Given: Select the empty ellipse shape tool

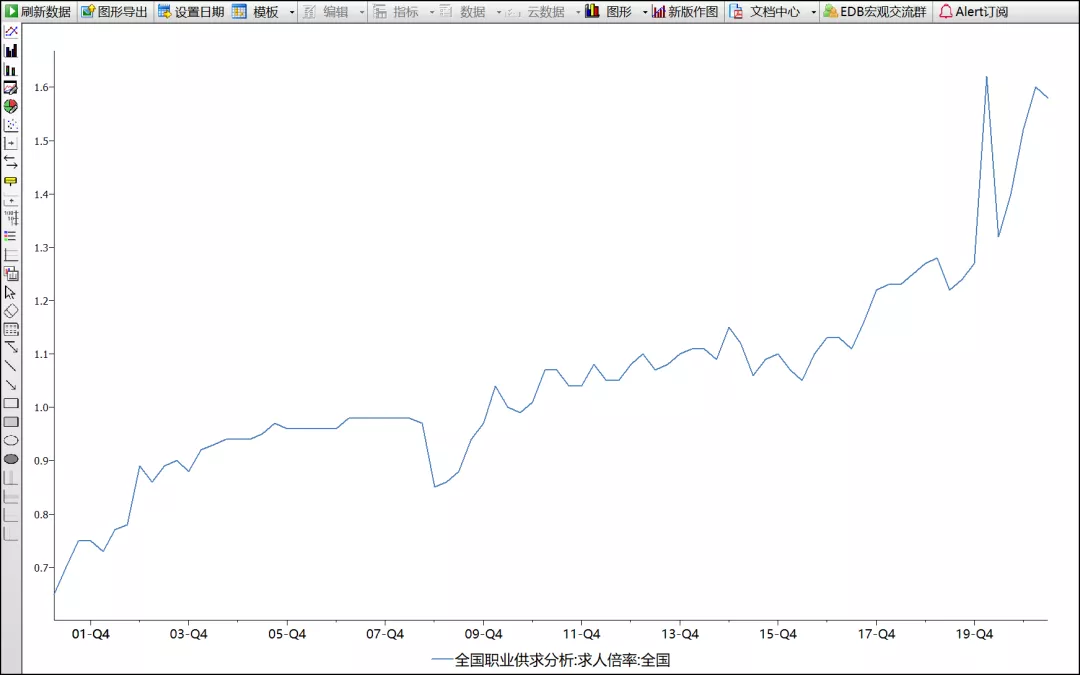Looking at the screenshot, I should (11, 440).
